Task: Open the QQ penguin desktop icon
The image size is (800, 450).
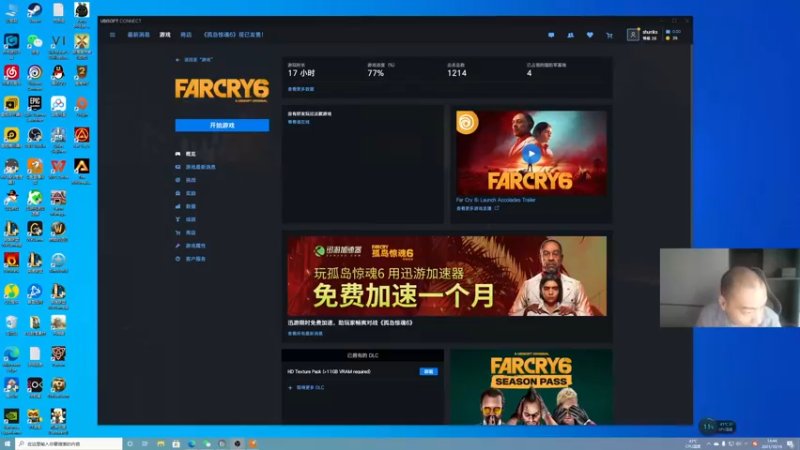Action: (58, 75)
